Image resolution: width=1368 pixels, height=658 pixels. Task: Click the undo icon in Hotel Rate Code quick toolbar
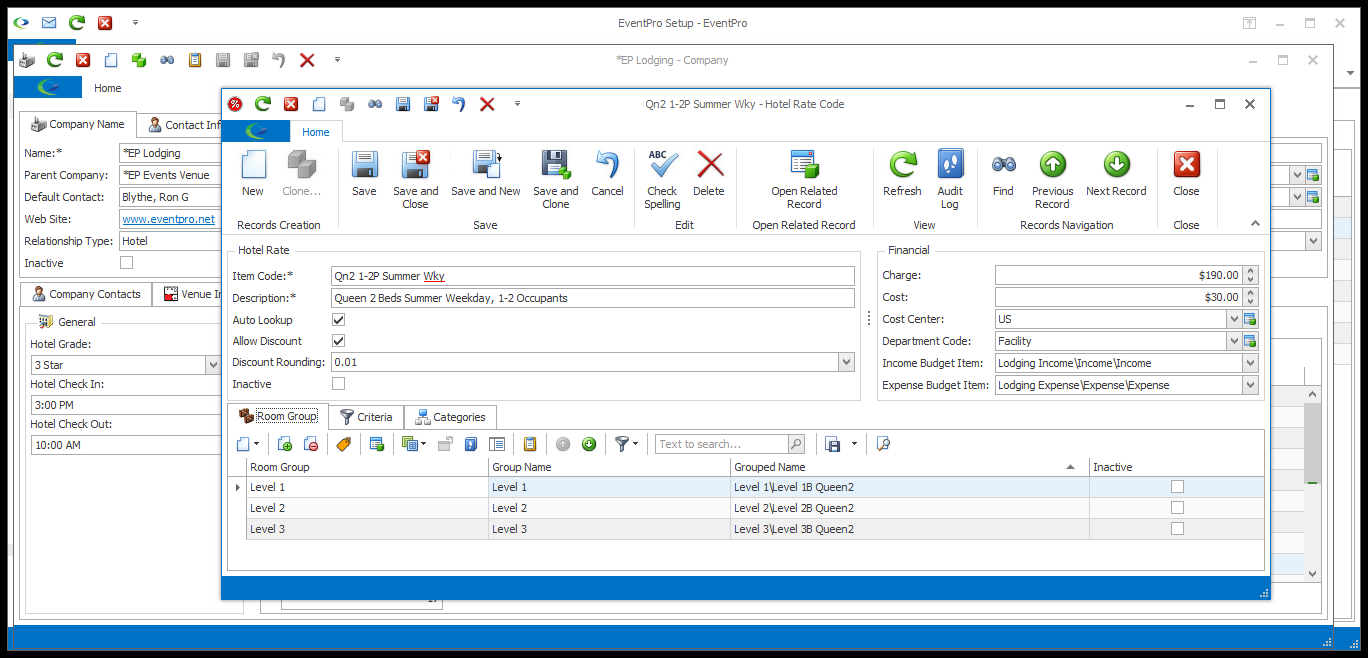458,103
